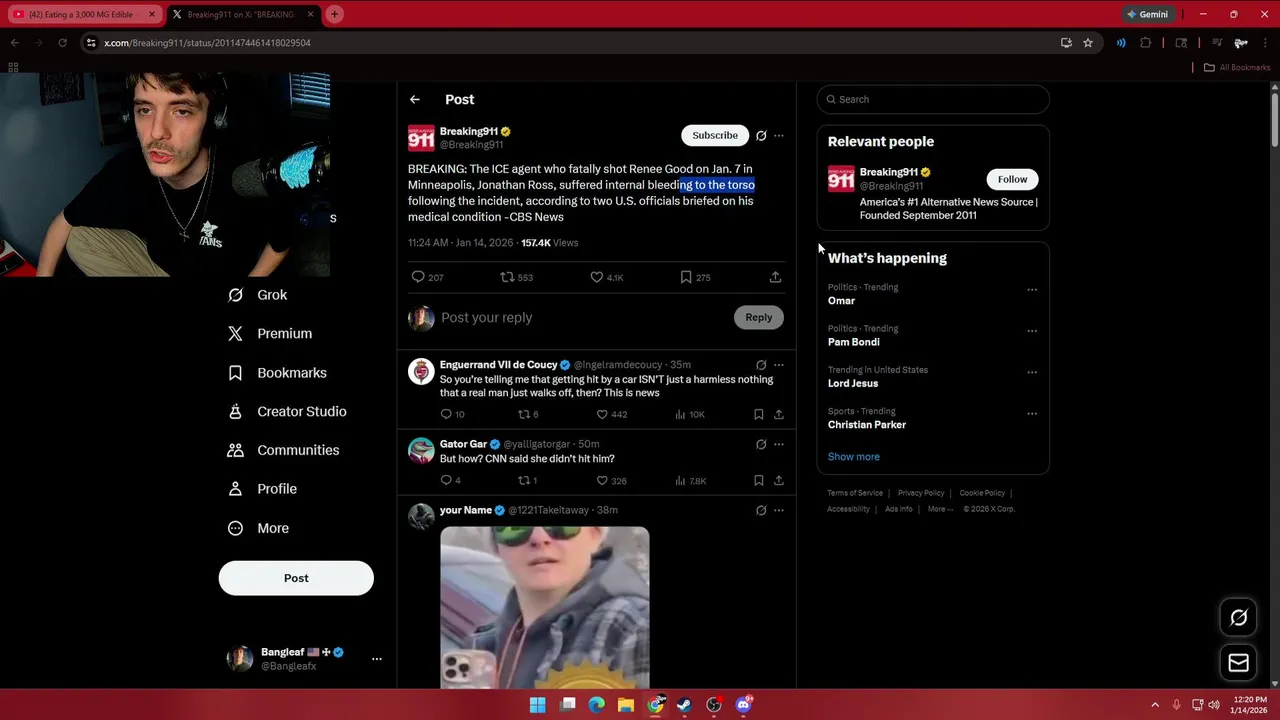1280x720 pixels.
Task: Share Gator Gar's reply
Action: (779, 481)
